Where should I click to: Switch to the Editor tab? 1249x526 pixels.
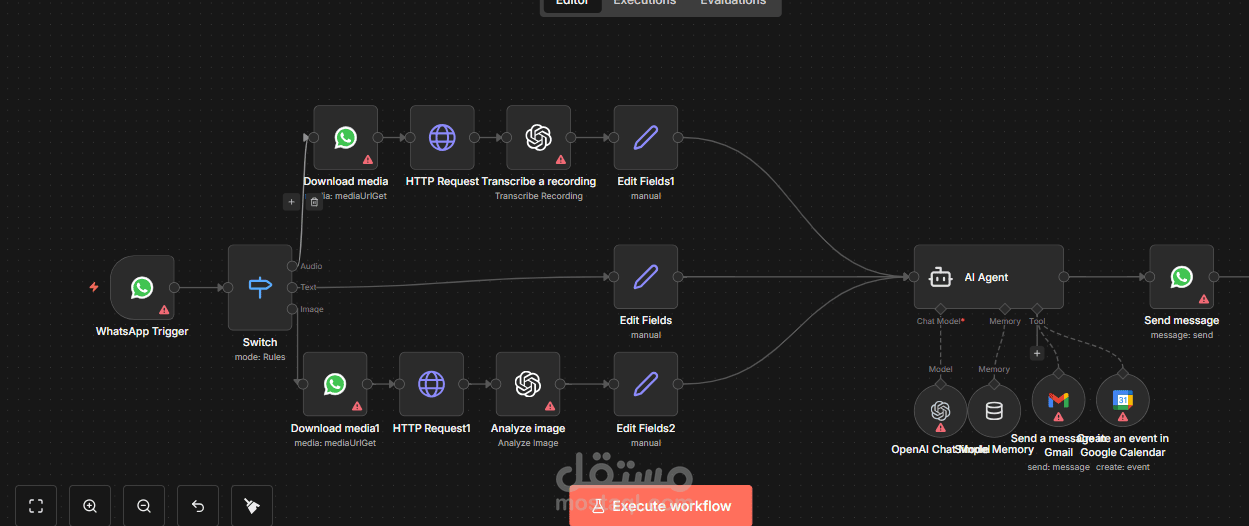pyautogui.click(x=571, y=3)
